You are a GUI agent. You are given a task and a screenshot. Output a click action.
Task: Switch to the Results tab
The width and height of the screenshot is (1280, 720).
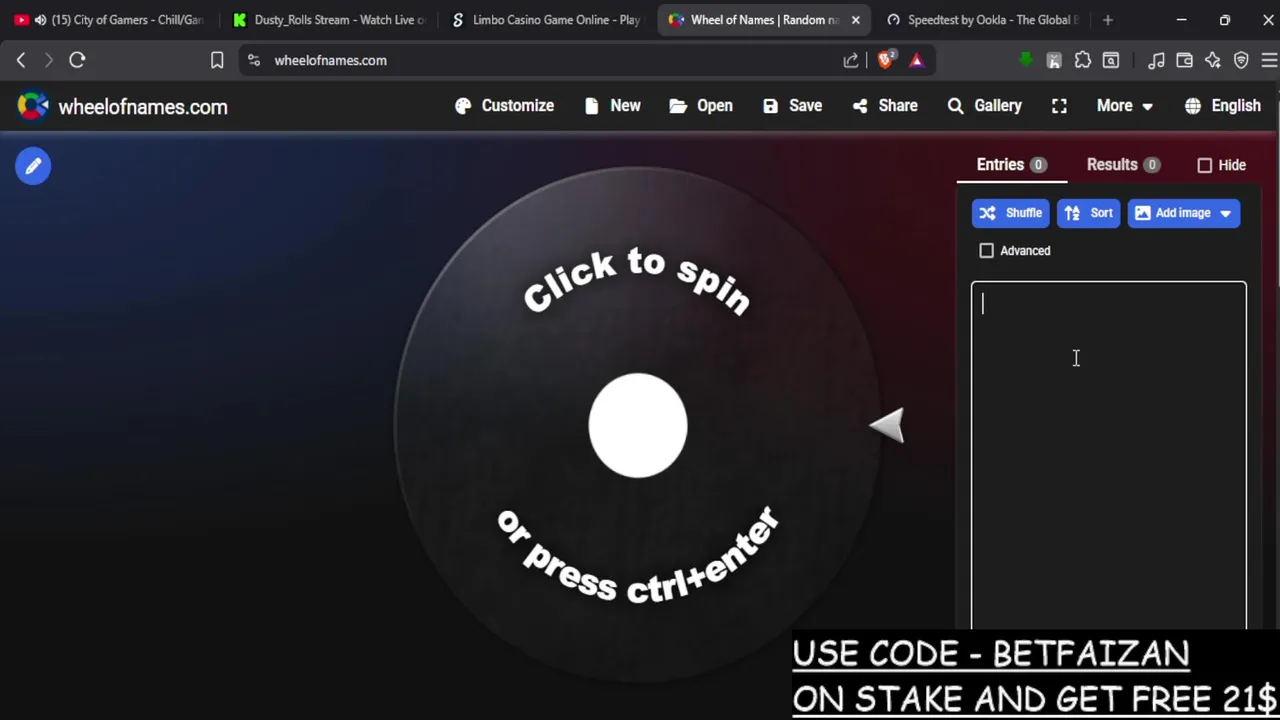coord(1122,165)
